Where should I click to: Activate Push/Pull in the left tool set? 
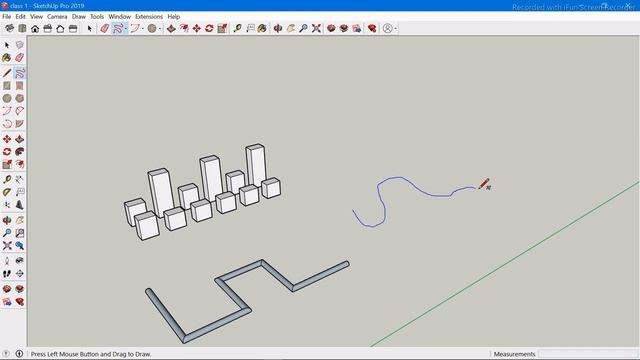point(20,139)
